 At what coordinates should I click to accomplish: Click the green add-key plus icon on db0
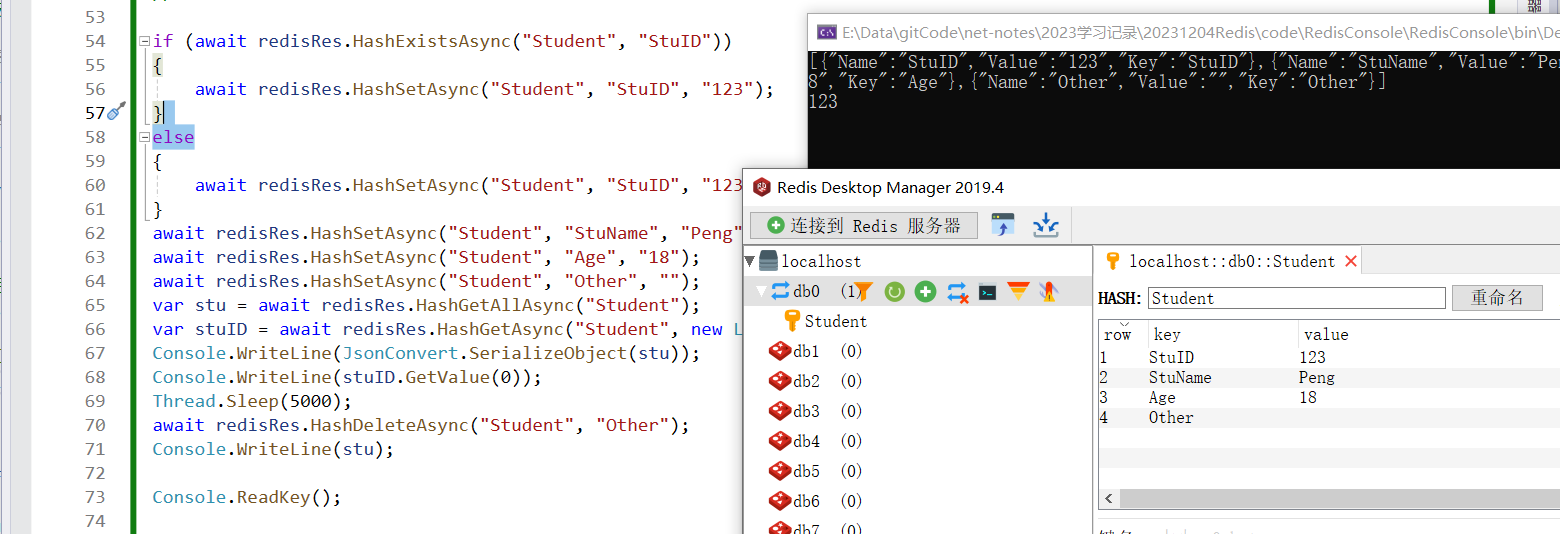point(926,291)
